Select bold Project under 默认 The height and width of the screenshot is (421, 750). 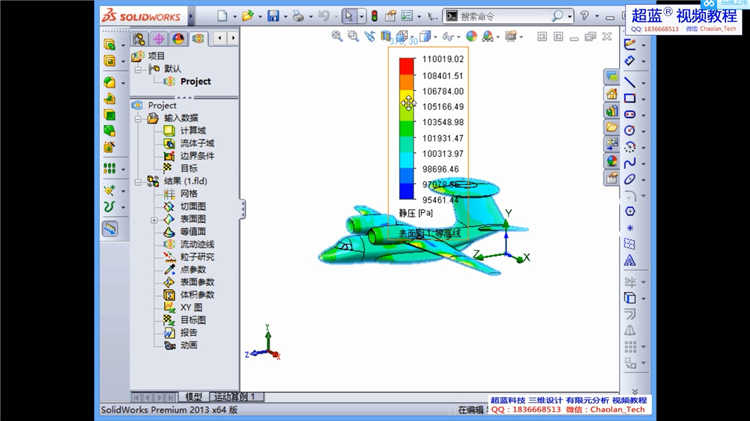click(196, 81)
